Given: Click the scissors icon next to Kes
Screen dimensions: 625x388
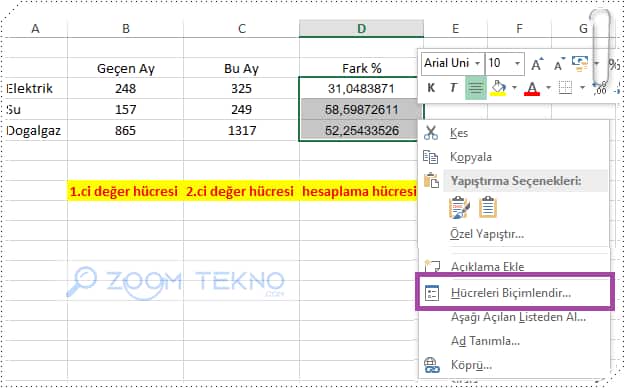Looking at the screenshot, I should coord(431,133).
